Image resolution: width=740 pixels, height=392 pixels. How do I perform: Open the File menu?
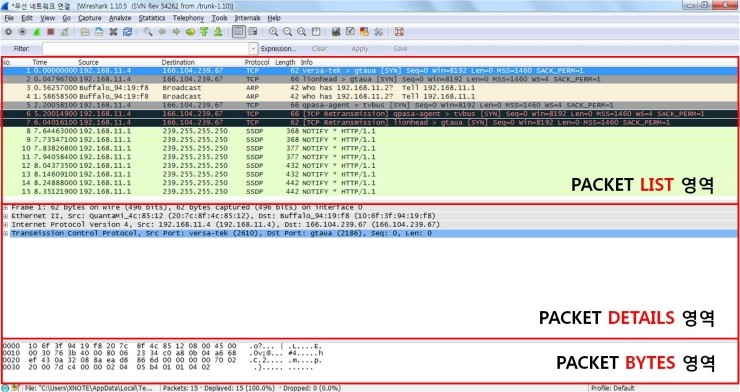click(x=9, y=18)
